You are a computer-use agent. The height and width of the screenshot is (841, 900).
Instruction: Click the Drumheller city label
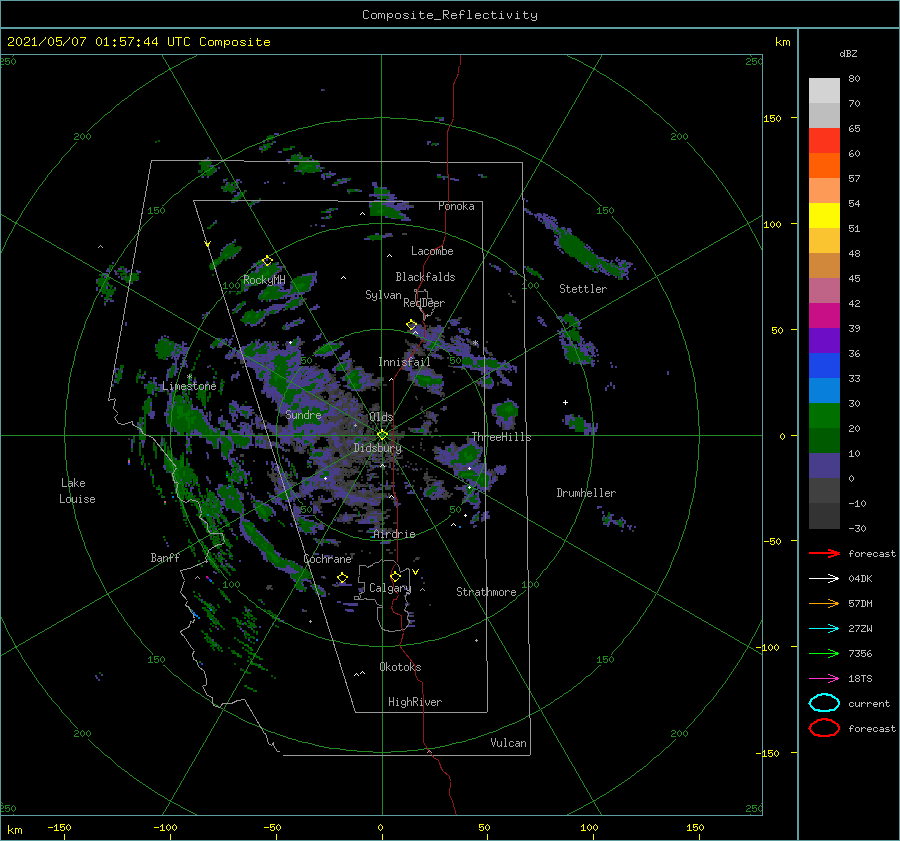click(586, 493)
